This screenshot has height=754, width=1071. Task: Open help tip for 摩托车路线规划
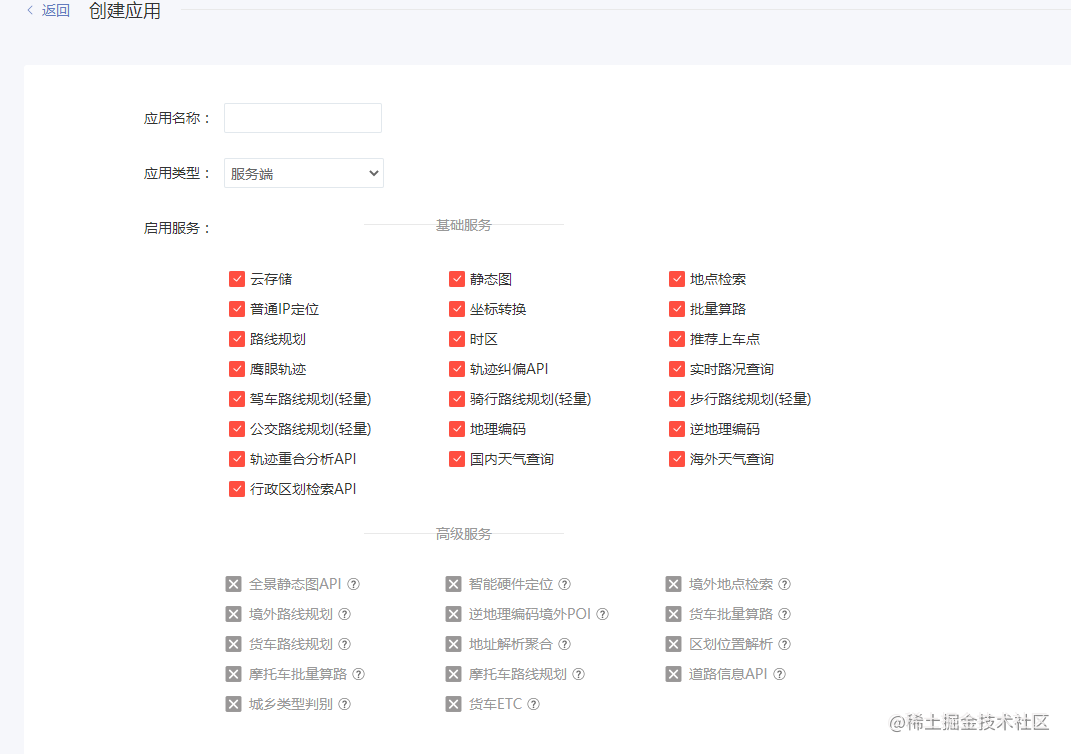pos(580,674)
